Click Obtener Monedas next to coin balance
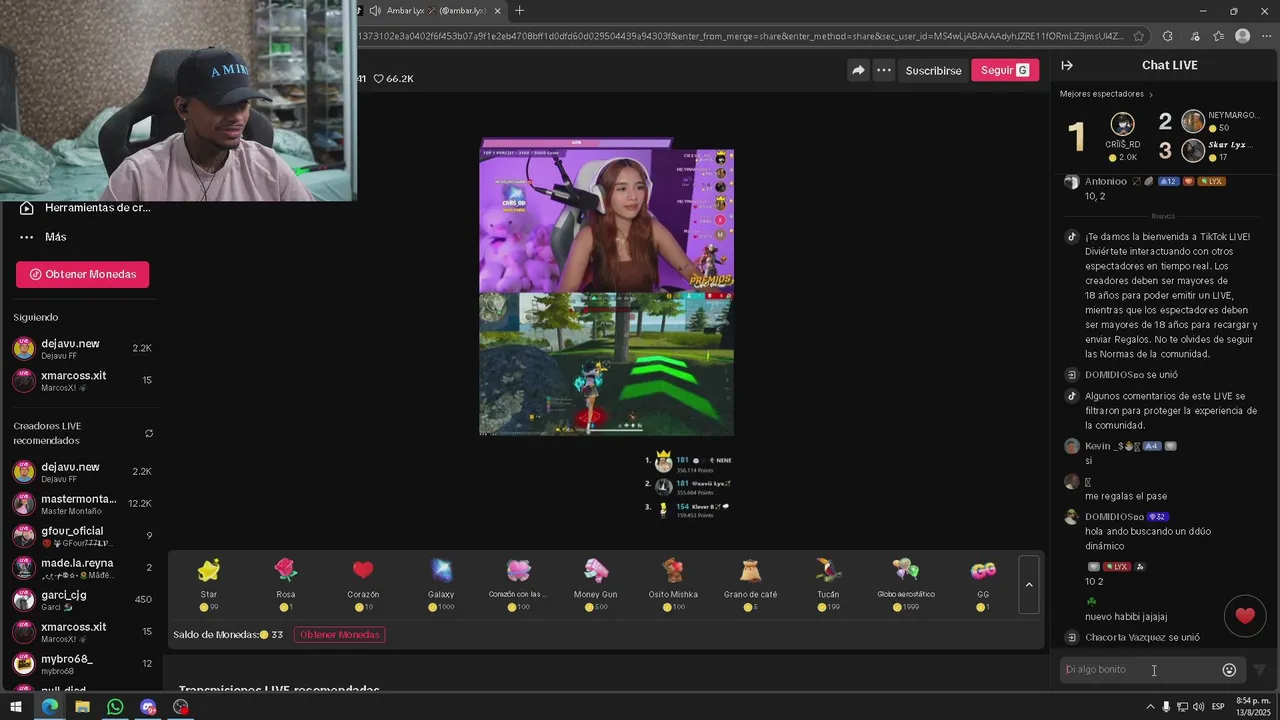 pos(339,635)
